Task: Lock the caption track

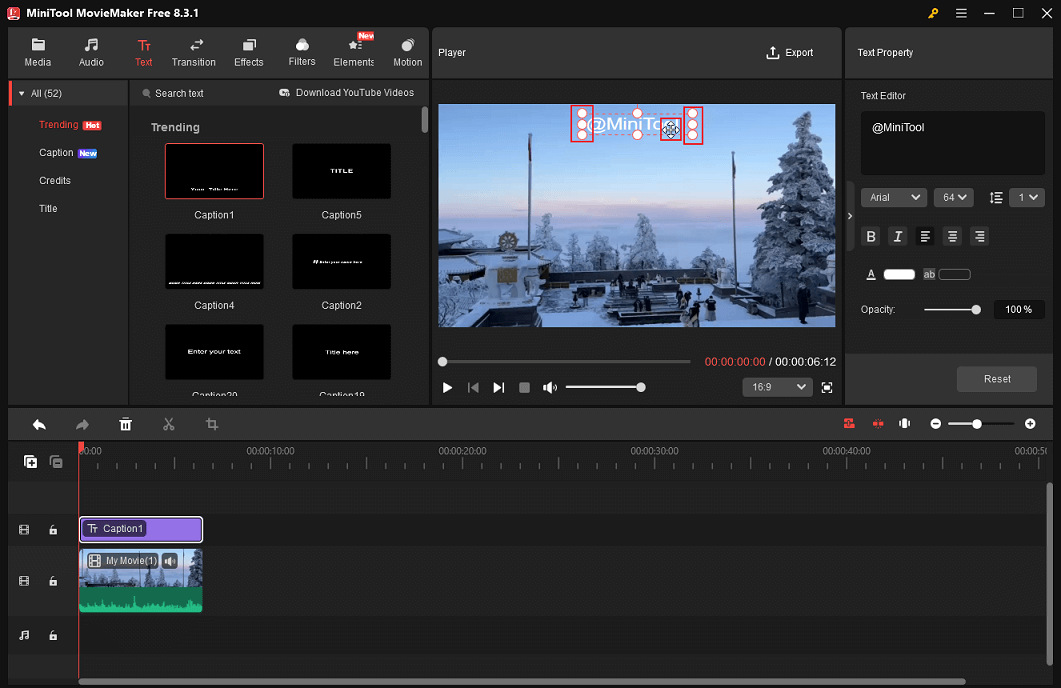Action: [53, 529]
